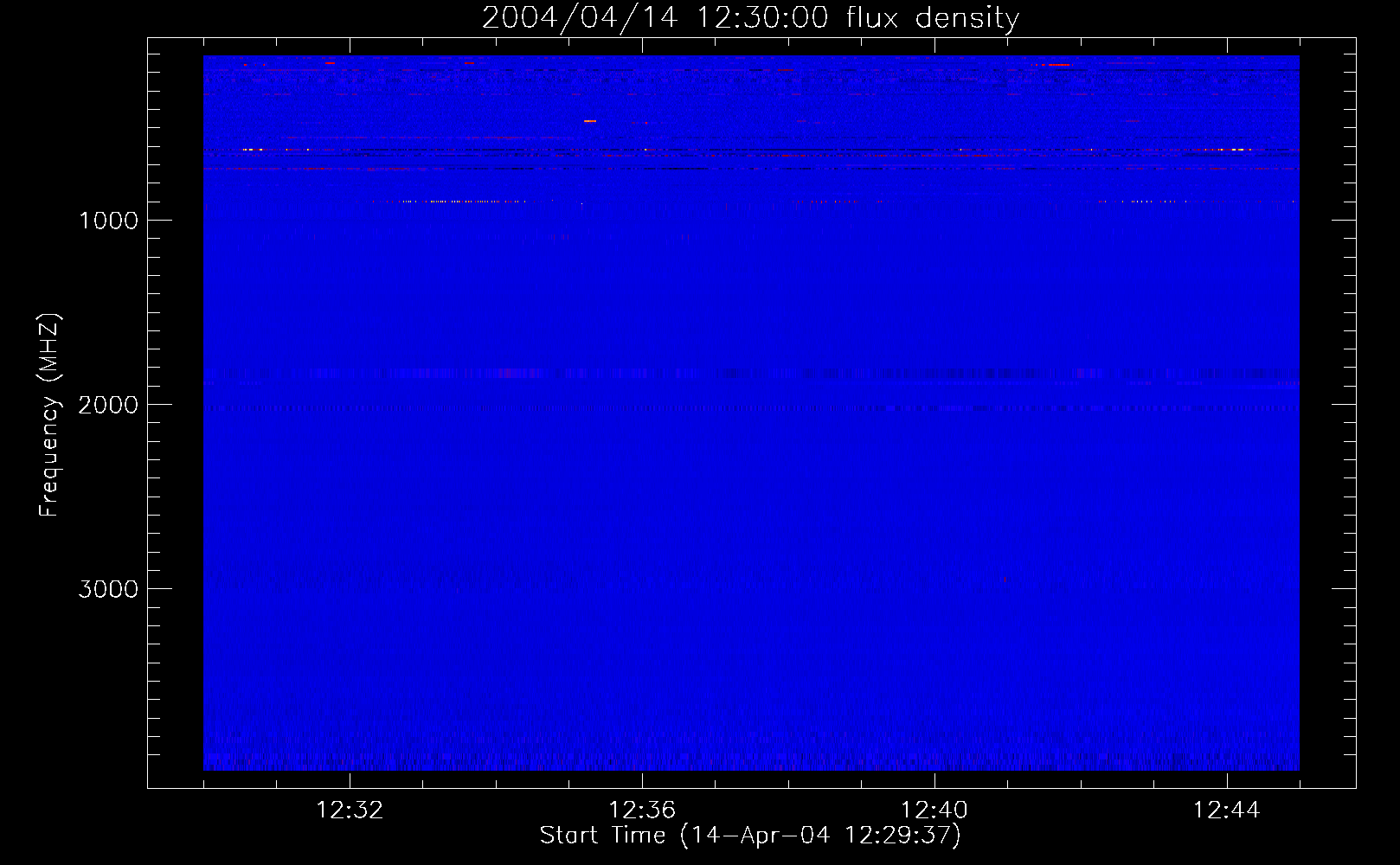Click the 12:32 time tick label

click(x=350, y=811)
